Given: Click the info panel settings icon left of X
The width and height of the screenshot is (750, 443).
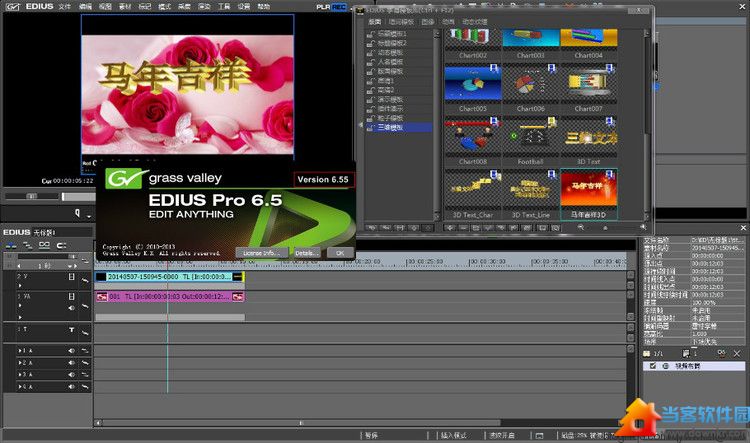Looking at the screenshot, I should [721, 353].
